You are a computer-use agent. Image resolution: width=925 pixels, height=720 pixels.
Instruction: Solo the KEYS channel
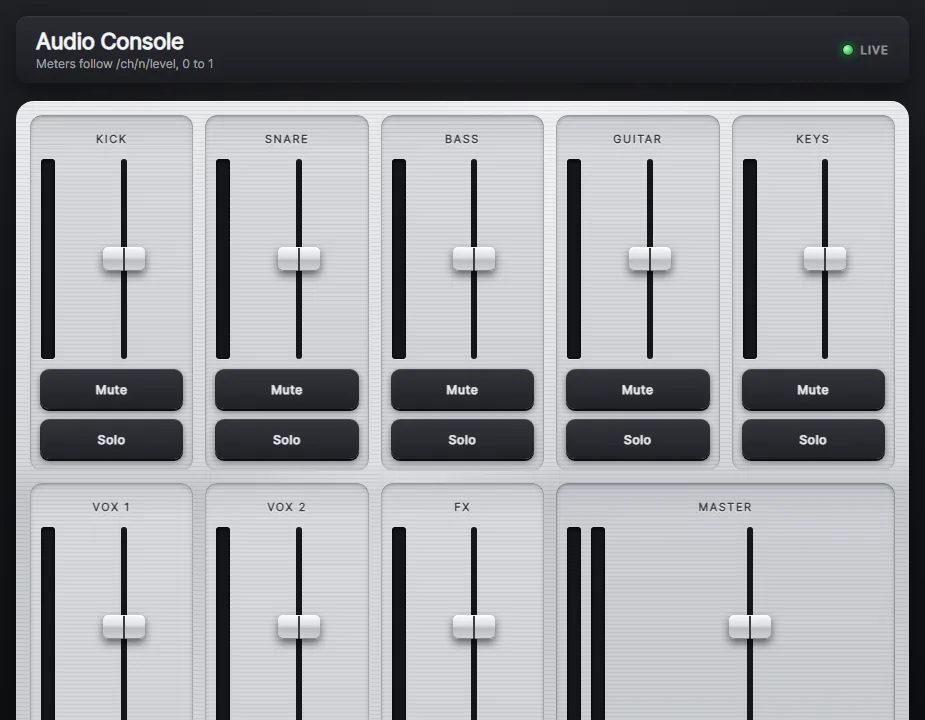[813, 440]
